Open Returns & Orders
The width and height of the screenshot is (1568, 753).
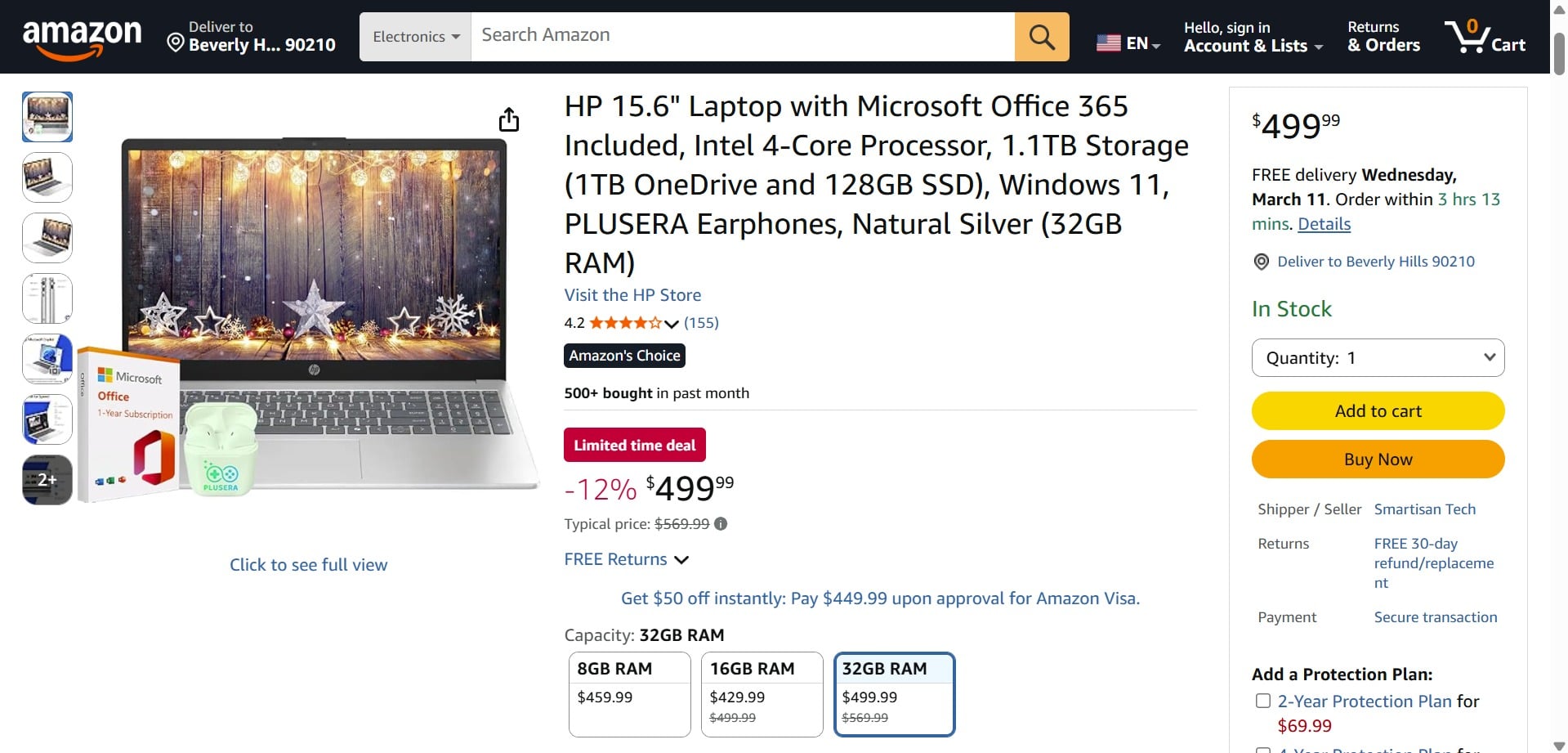click(x=1383, y=37)
